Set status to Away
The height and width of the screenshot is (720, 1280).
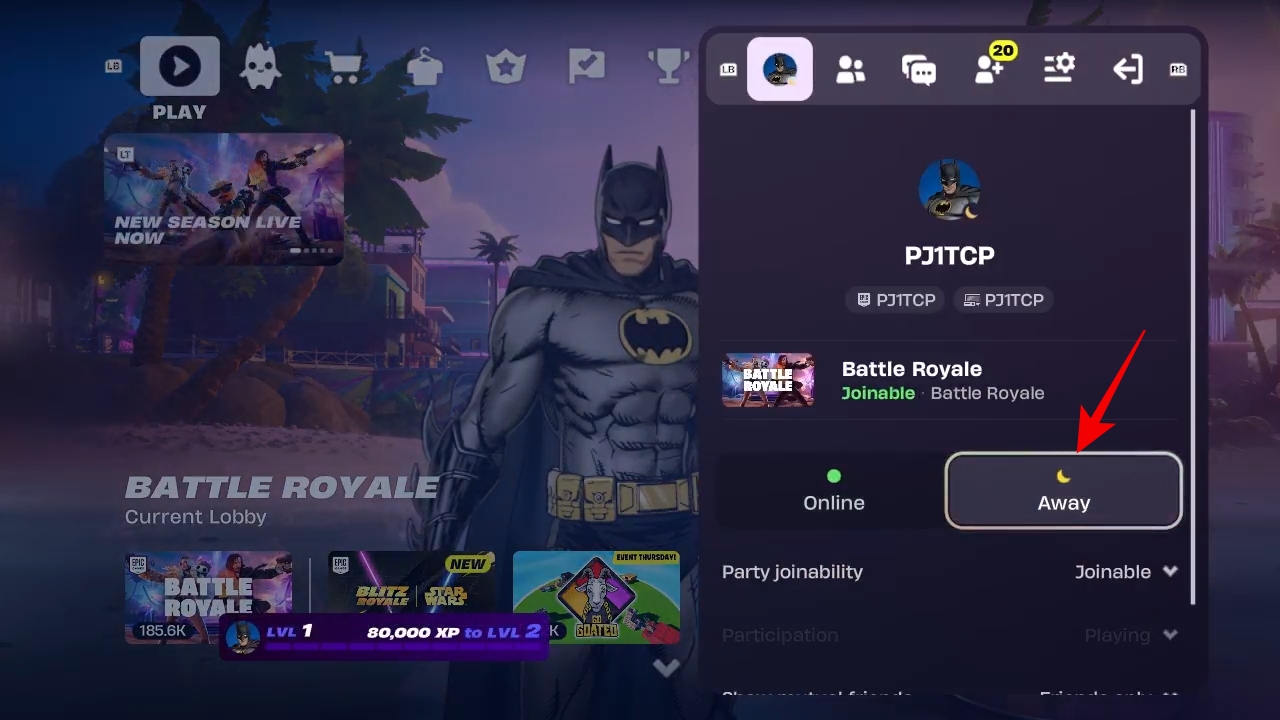pyautogui.click(x=1064, y=490)
